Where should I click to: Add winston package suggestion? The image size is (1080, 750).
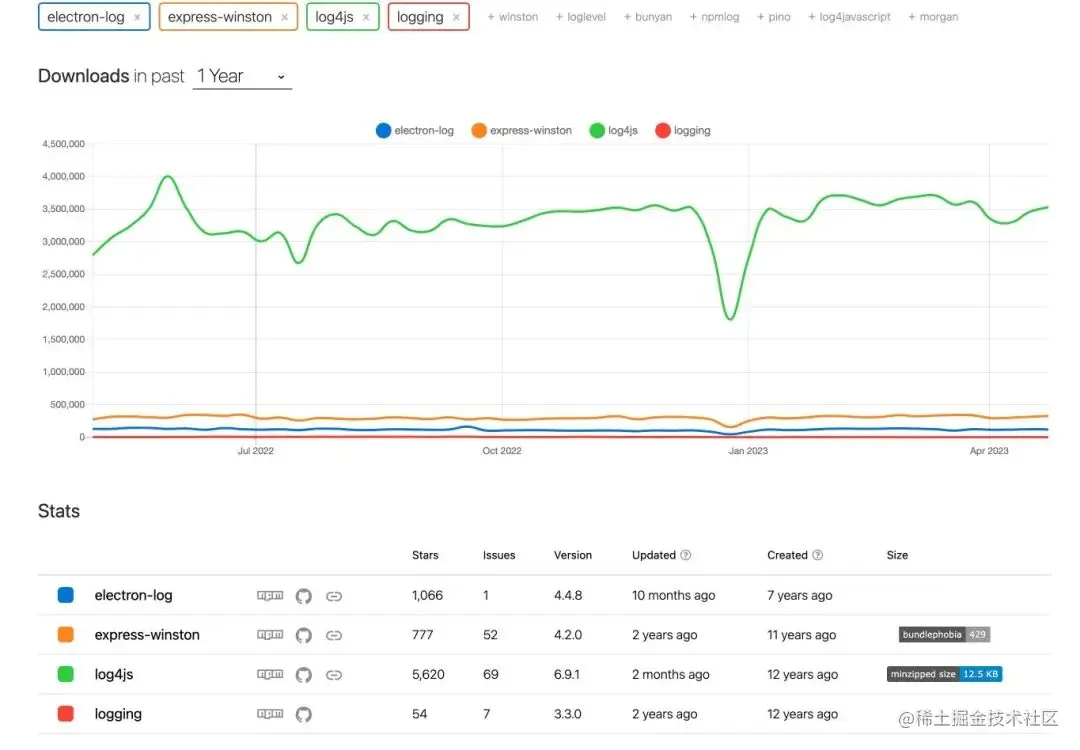pyautogui.click(x=512, y=17)
